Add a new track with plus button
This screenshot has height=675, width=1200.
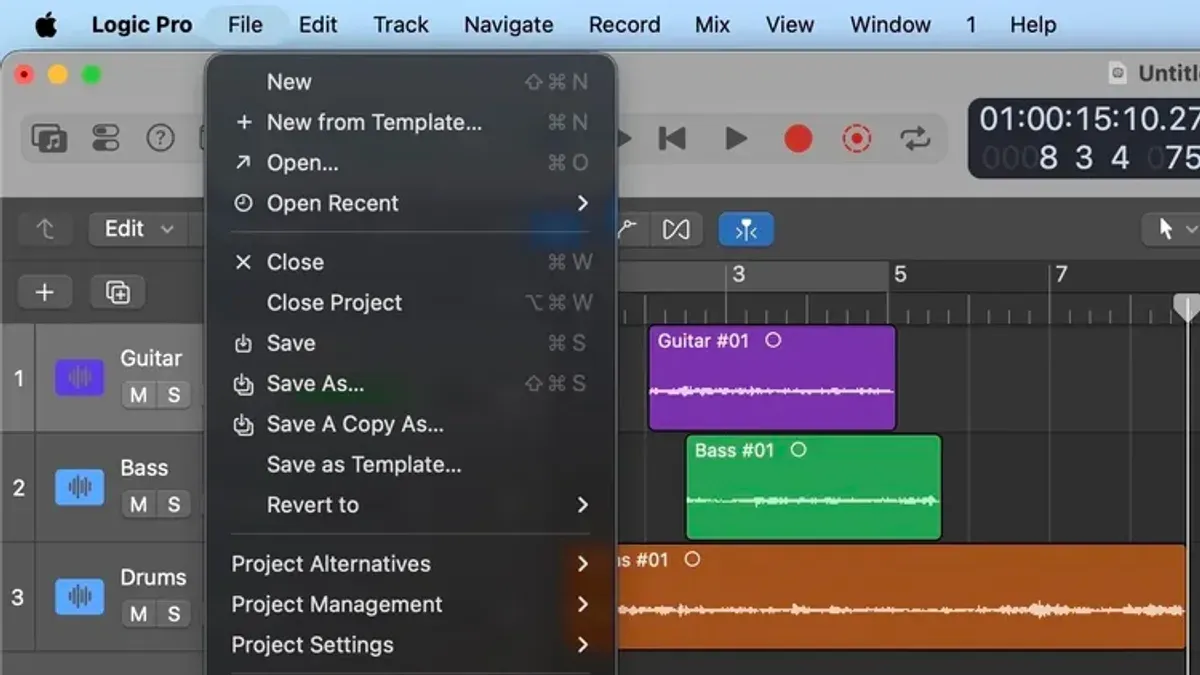point(44,292)
